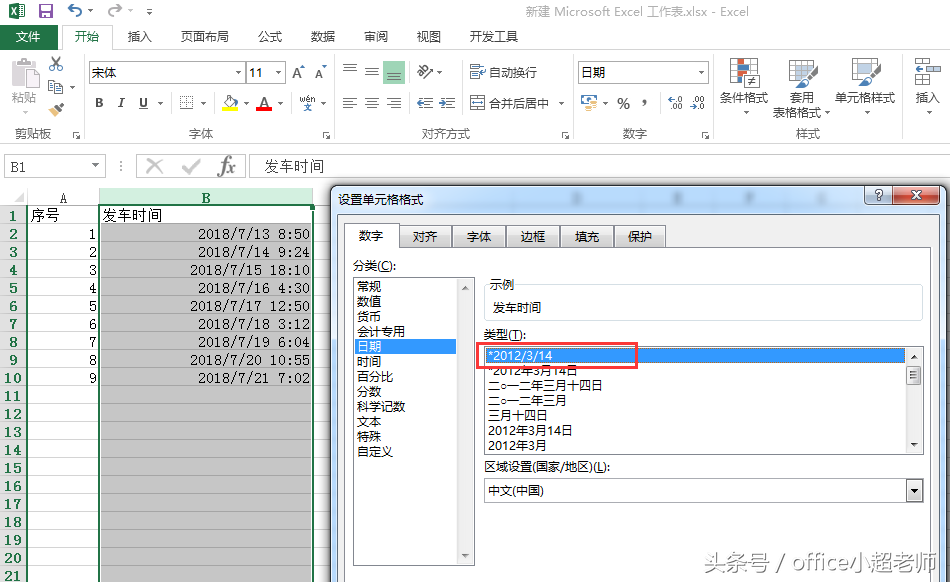The width and height of the screenshot is (950, 582).
Task: Open the 中文(中国) locale dropdown
Action: pos(914,491)
